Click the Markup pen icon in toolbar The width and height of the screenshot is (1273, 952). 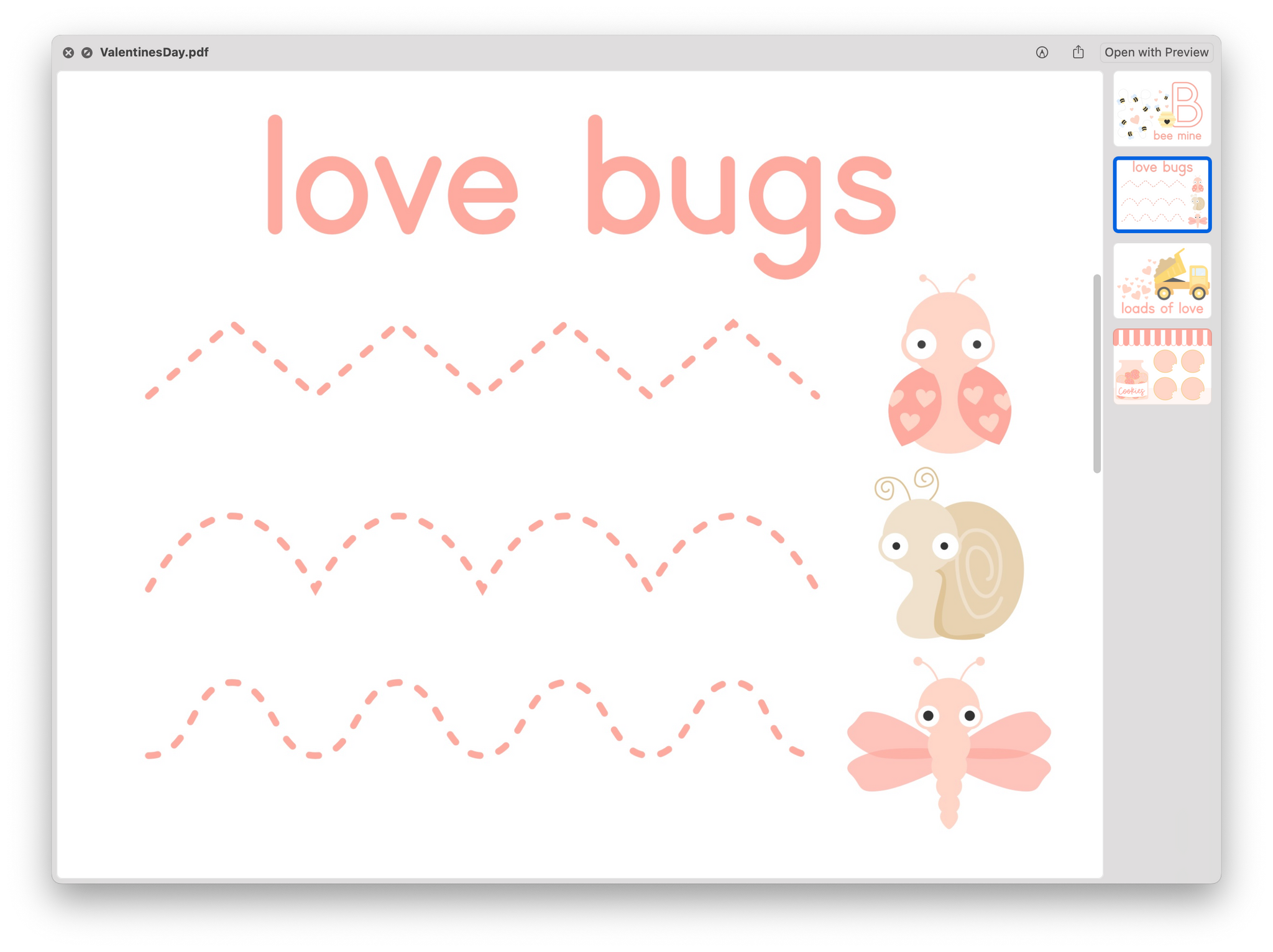pyautogui.click(x=1042, y=53)
